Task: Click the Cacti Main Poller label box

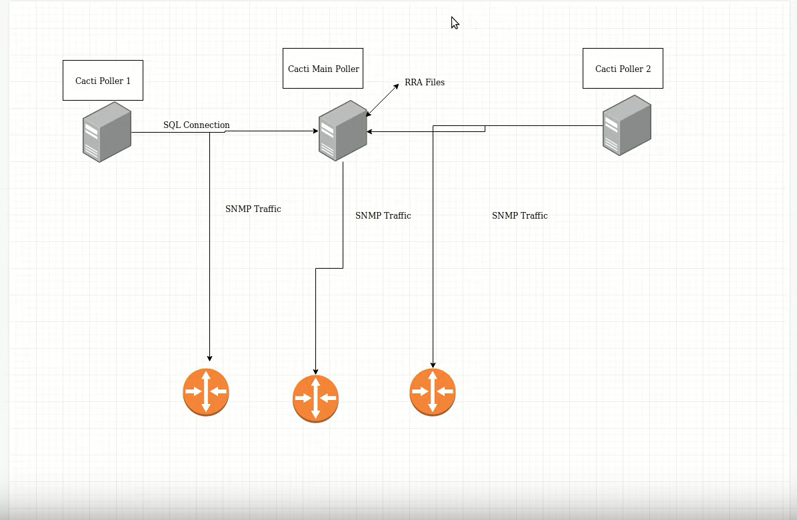Action: point(323,69)
